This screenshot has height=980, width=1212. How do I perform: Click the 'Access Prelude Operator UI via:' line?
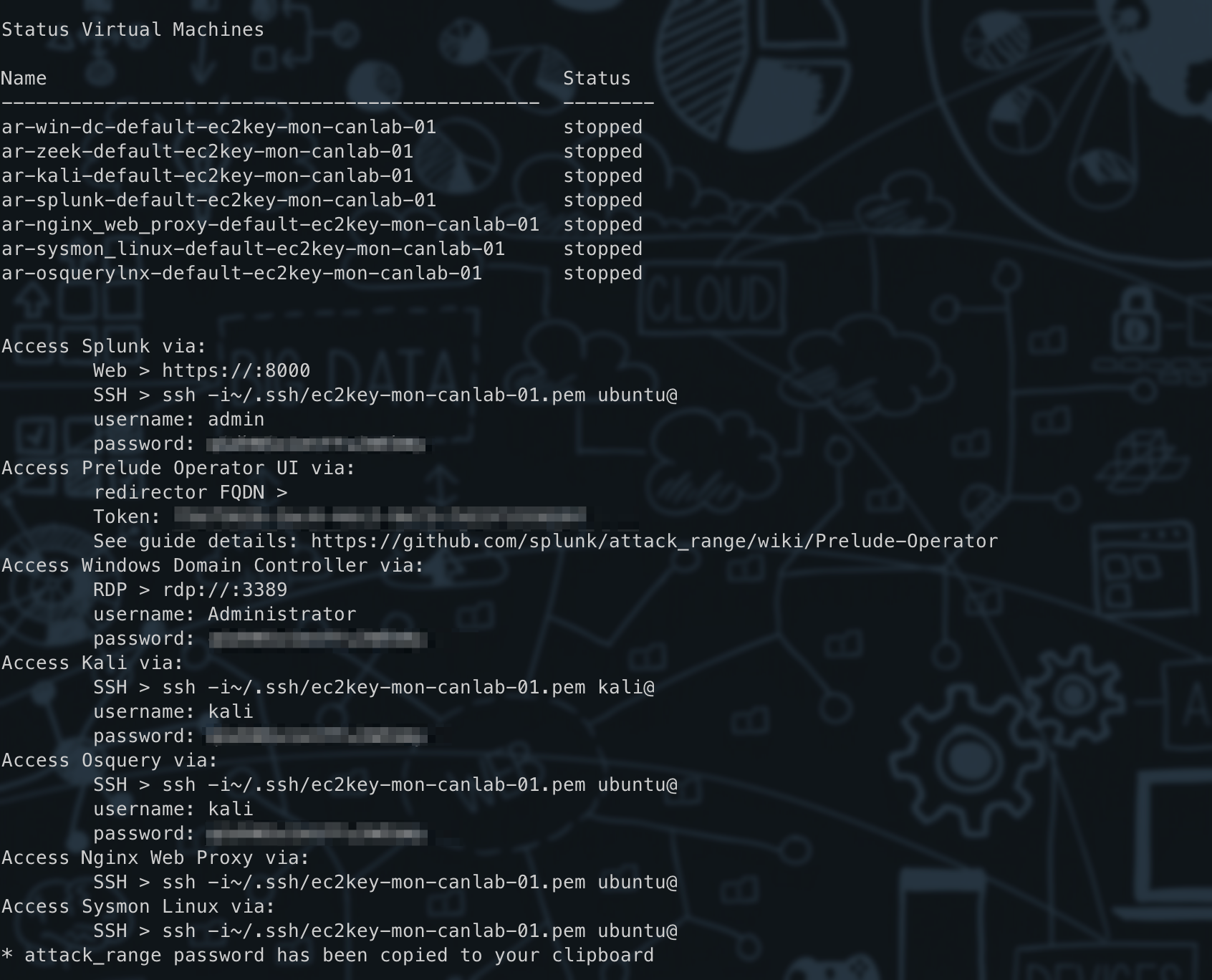[178, 468]
